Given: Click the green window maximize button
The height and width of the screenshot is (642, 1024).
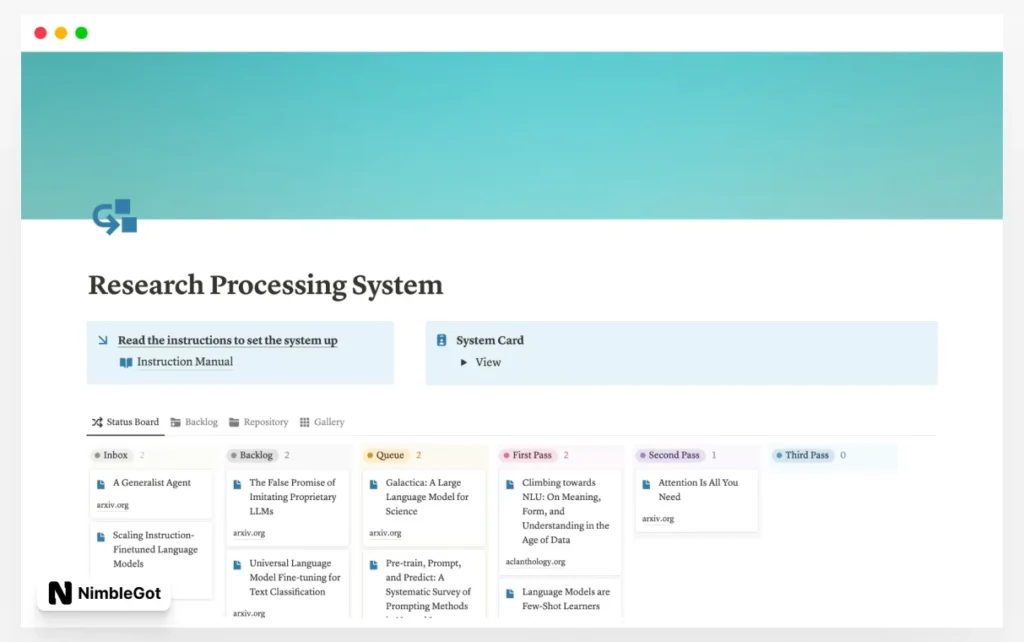Looking at the screenshot, I should coord(82,33).
